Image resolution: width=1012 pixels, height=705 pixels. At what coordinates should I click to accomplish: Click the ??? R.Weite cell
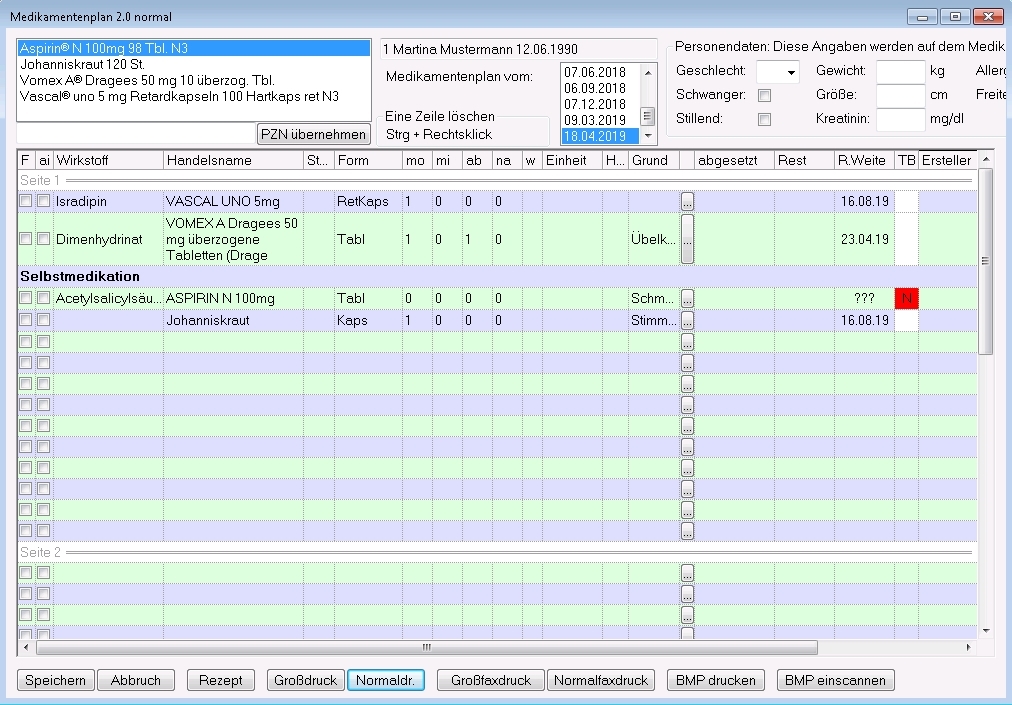click(864, 298)
